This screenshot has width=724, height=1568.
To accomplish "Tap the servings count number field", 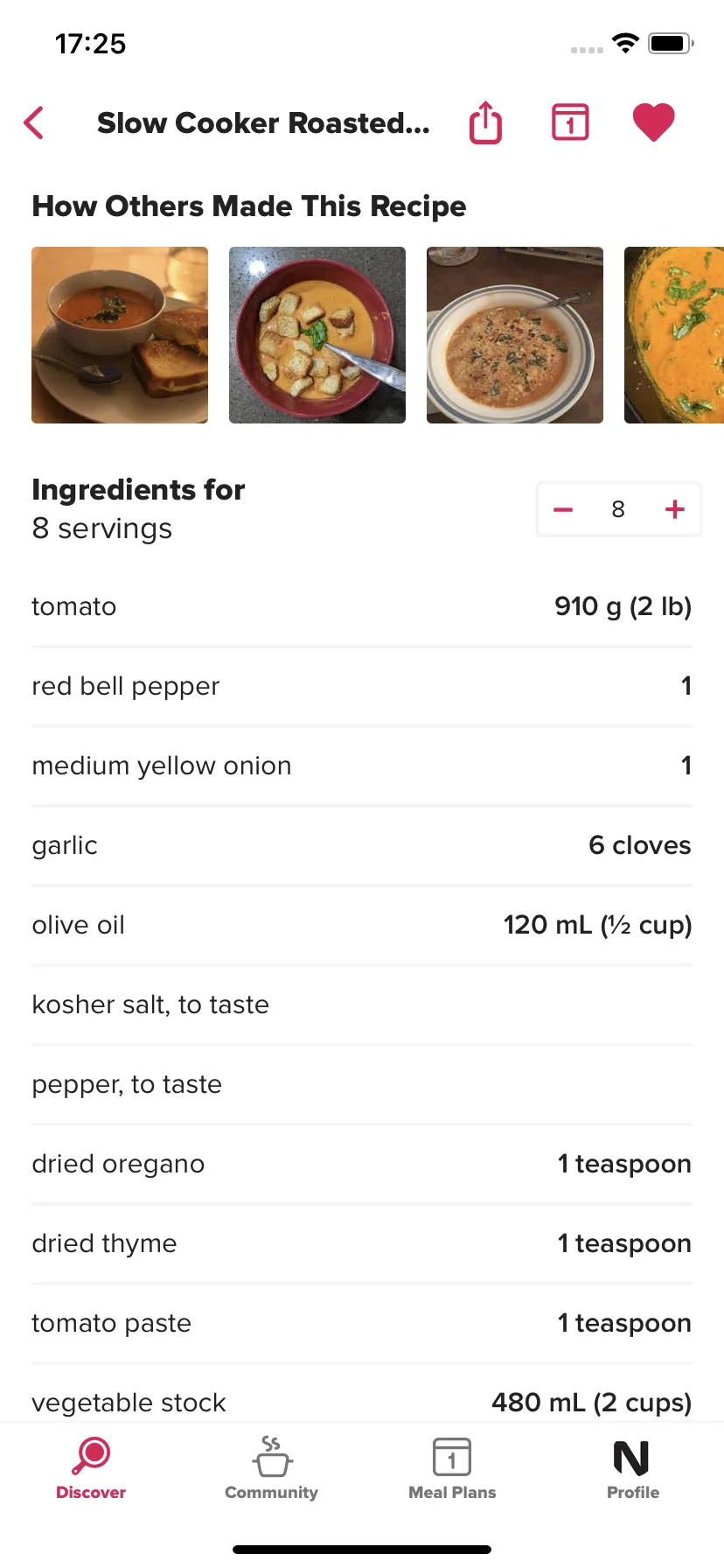I will (618, 509).
